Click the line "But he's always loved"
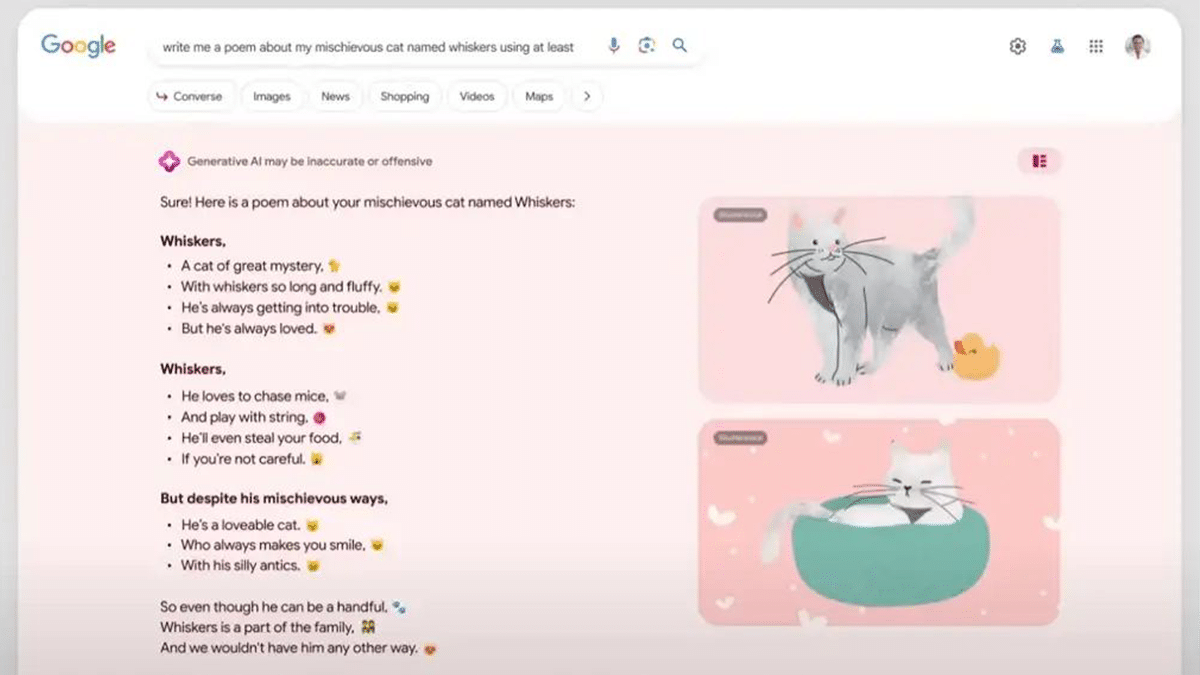The image size is (1200, 675). coord(250,328)
